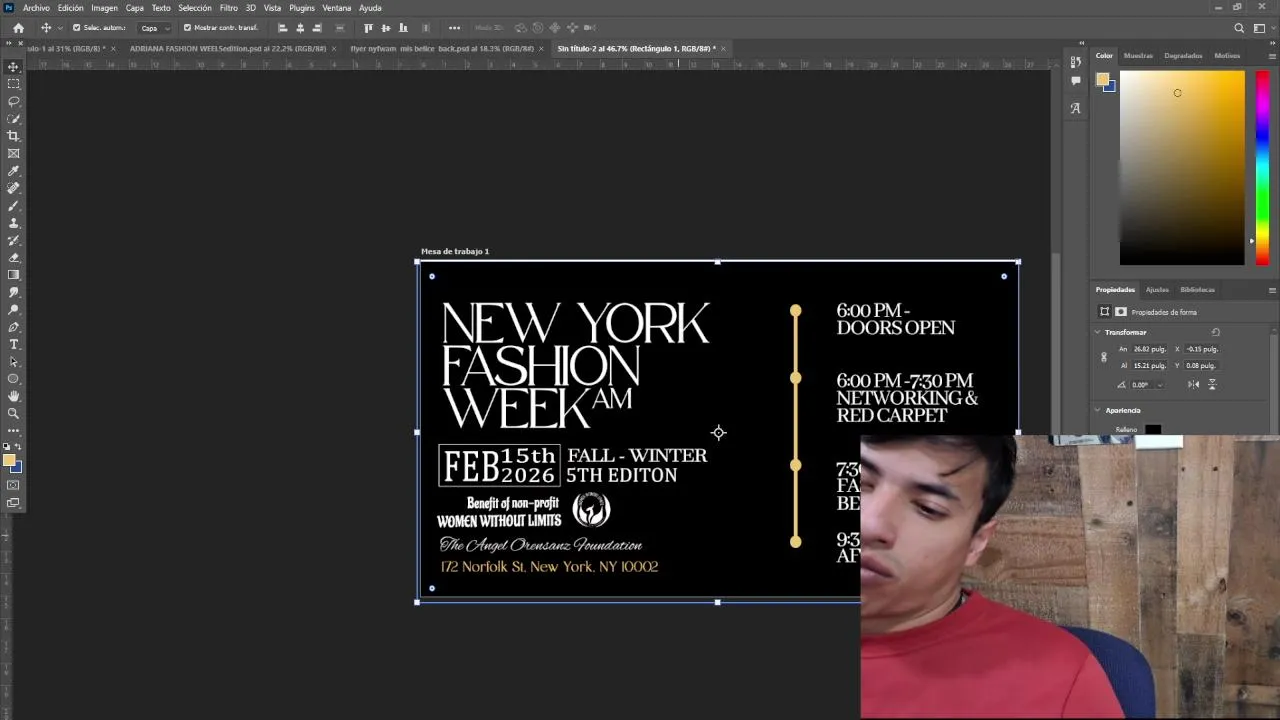The width and height of the screenshot is (1280, 720).
Task: Click the hue spectrum slider
Action: click(1262, 167)
